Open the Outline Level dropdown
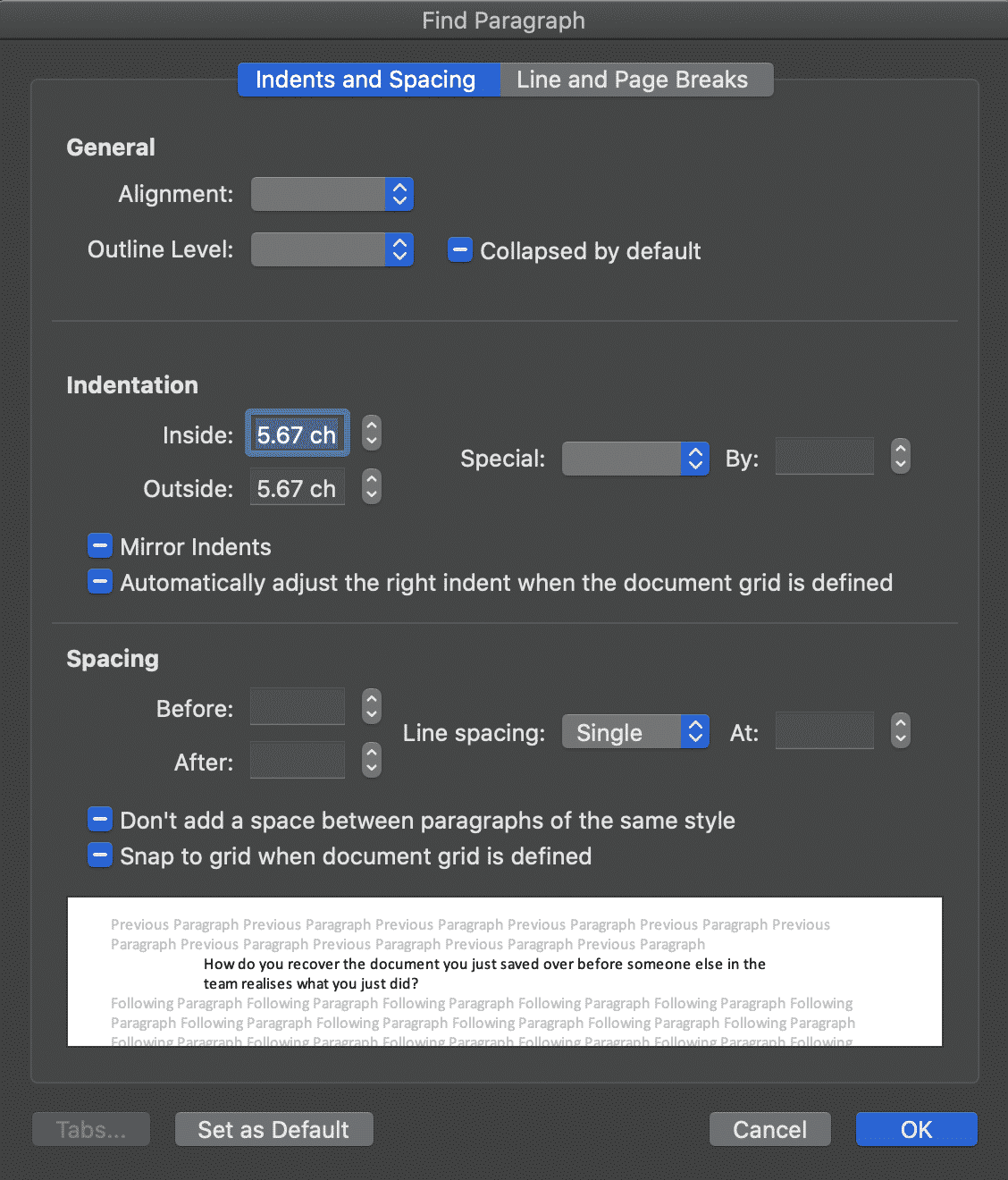The image size is (1008, 1180). pyautogui.click(x=332, y=249)
